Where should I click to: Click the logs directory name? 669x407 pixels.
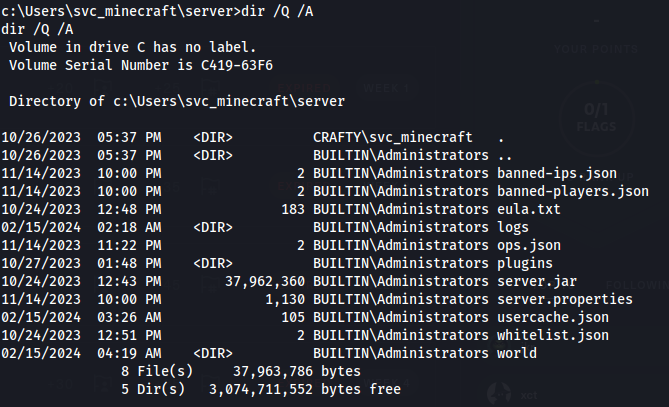(513, 227)
